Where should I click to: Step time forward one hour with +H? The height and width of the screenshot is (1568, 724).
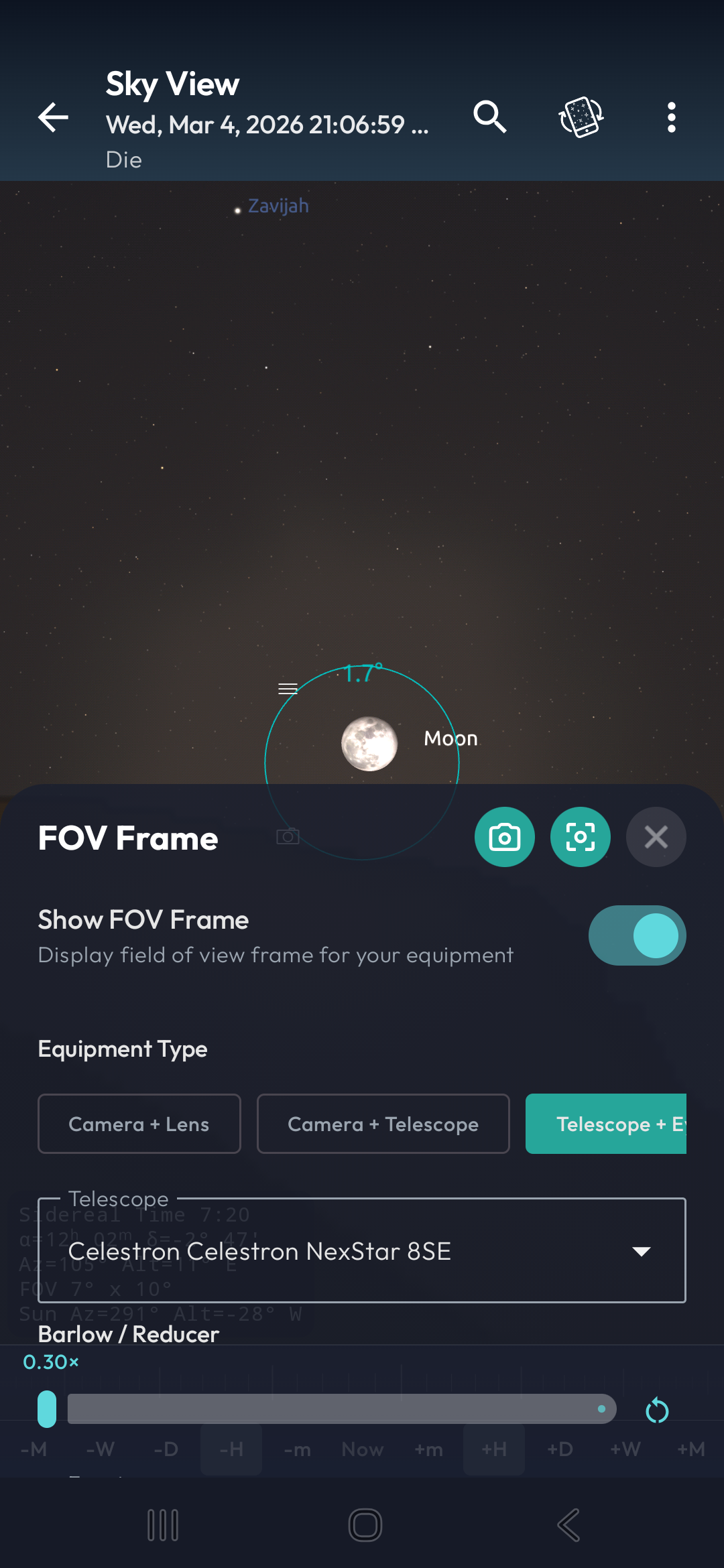coord(494,1449)
